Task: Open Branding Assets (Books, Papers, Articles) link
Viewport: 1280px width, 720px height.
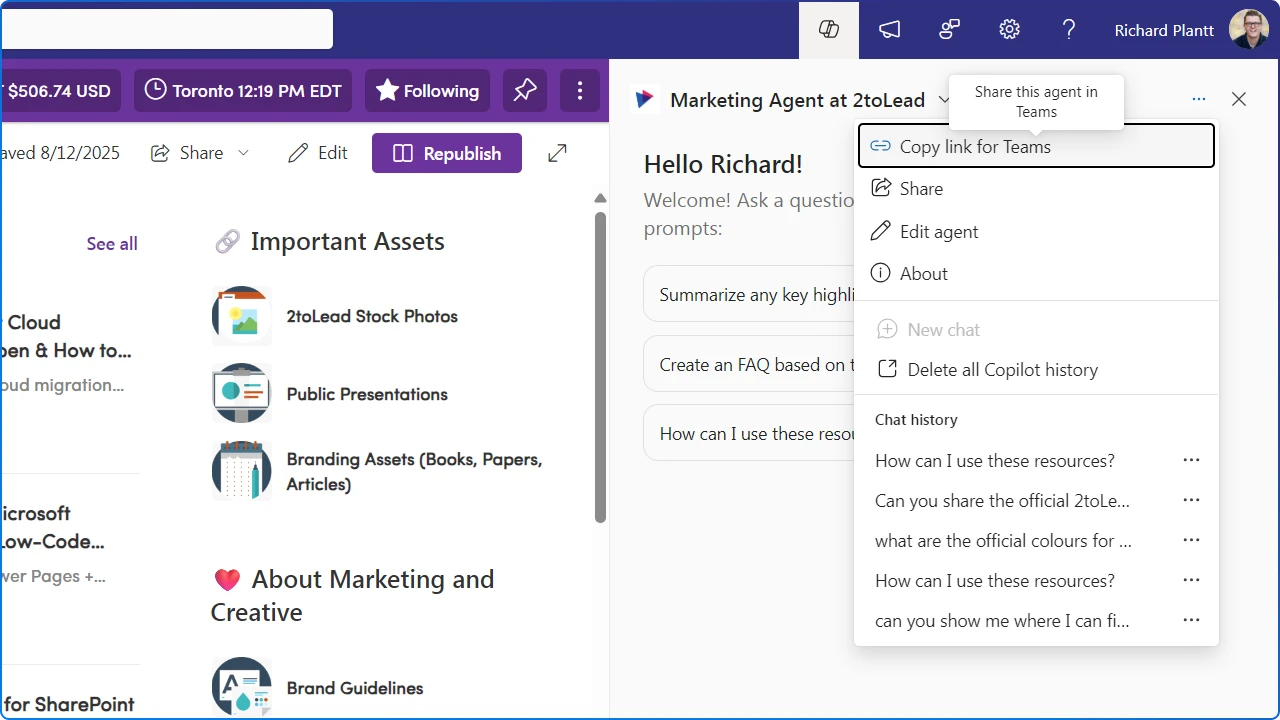Action: (x=414, y=472)
